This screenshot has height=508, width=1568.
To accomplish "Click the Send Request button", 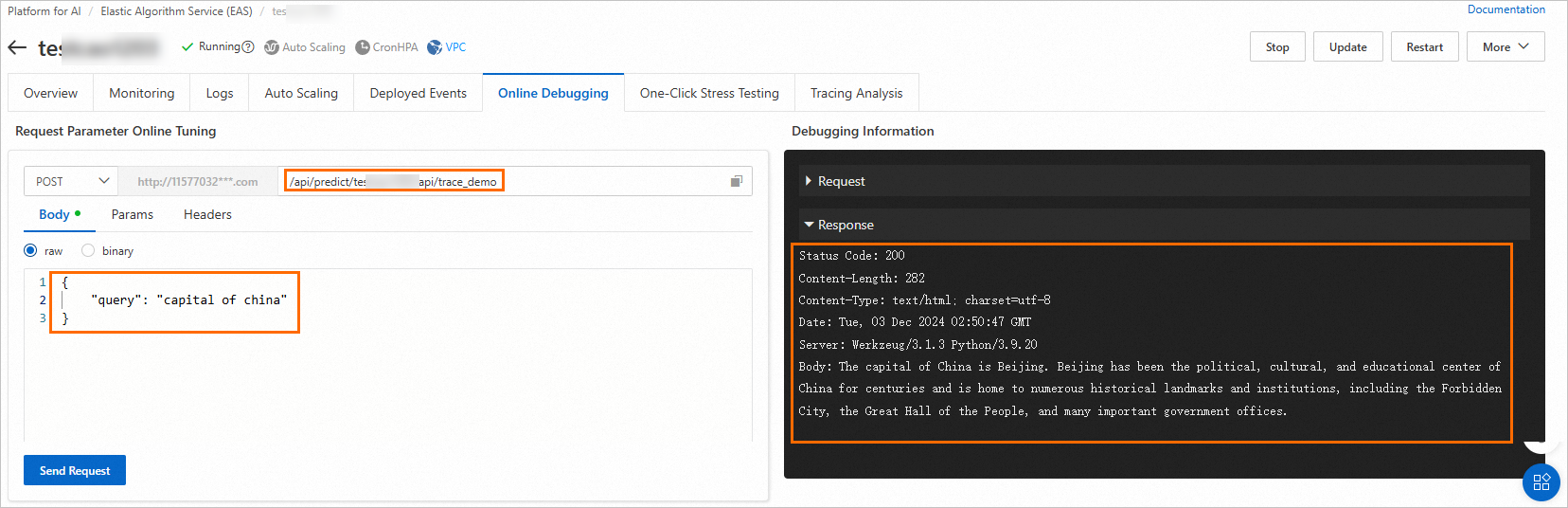I will (75, 471).
